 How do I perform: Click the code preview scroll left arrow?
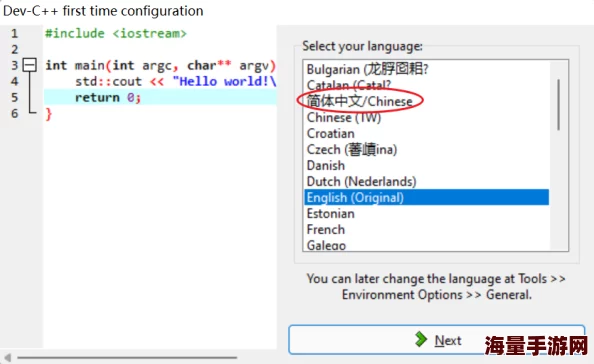(7, 357)
